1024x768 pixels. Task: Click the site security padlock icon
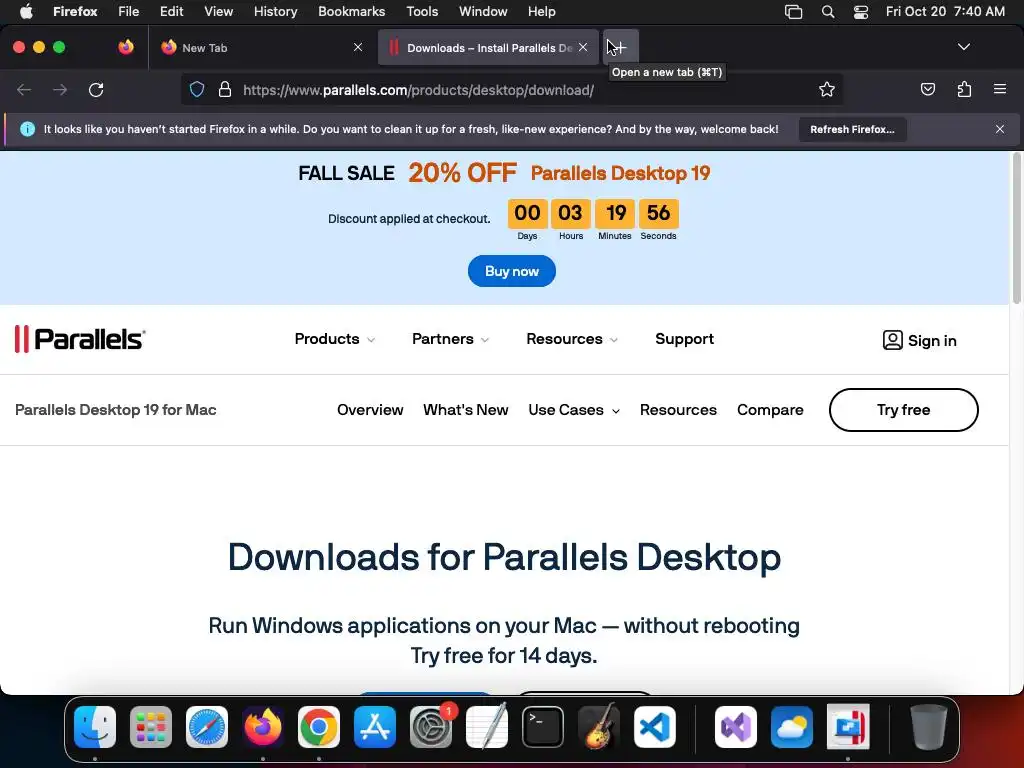225,89
